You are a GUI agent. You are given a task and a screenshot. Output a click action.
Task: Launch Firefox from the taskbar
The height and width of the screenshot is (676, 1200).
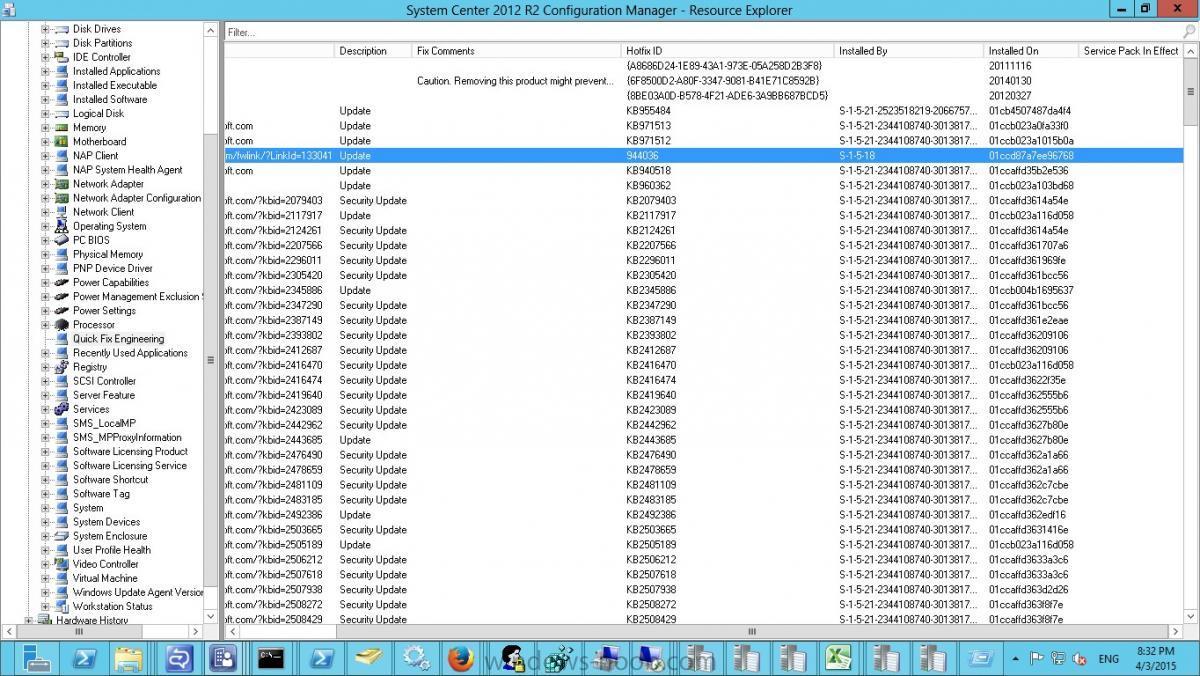(x=460, y=658)
